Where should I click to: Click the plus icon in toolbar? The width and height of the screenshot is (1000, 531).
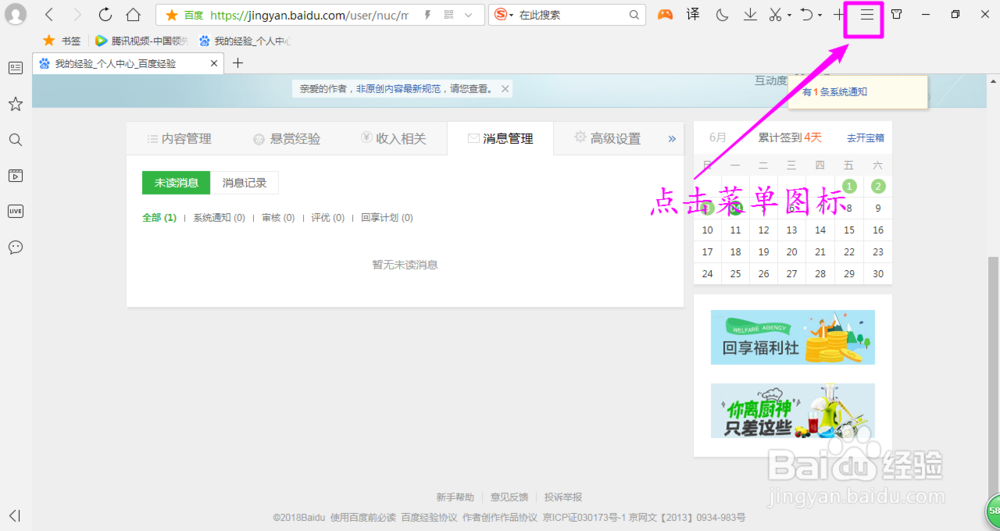(x=839, y=15)
